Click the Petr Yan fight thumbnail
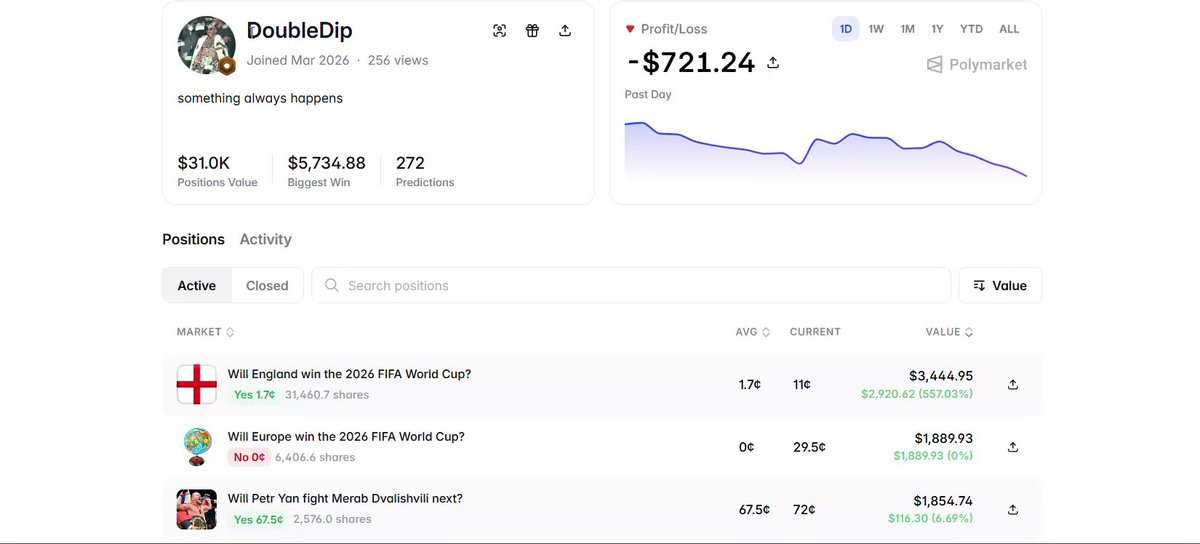1200x544 pixels. [196, 509]
